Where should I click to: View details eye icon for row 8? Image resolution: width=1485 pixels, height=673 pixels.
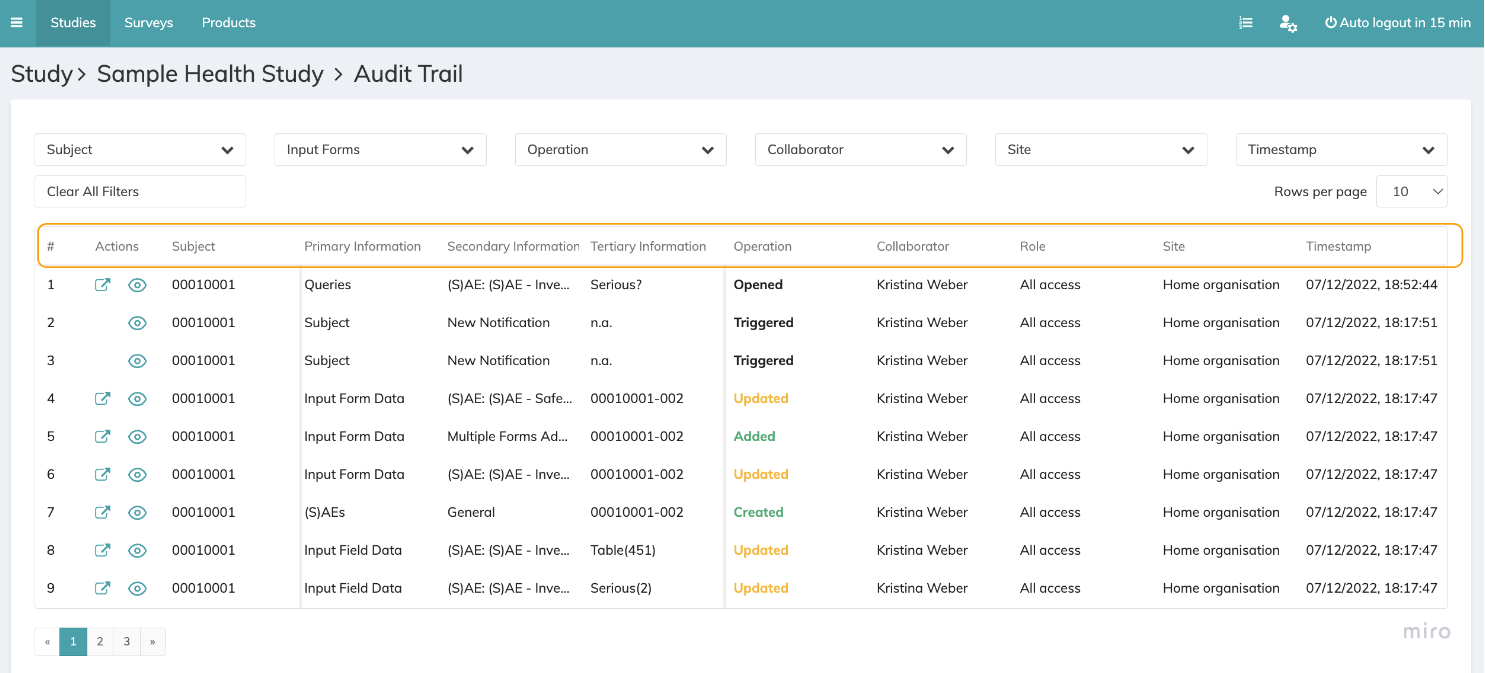pyautogui.click(x=138, y=551)
